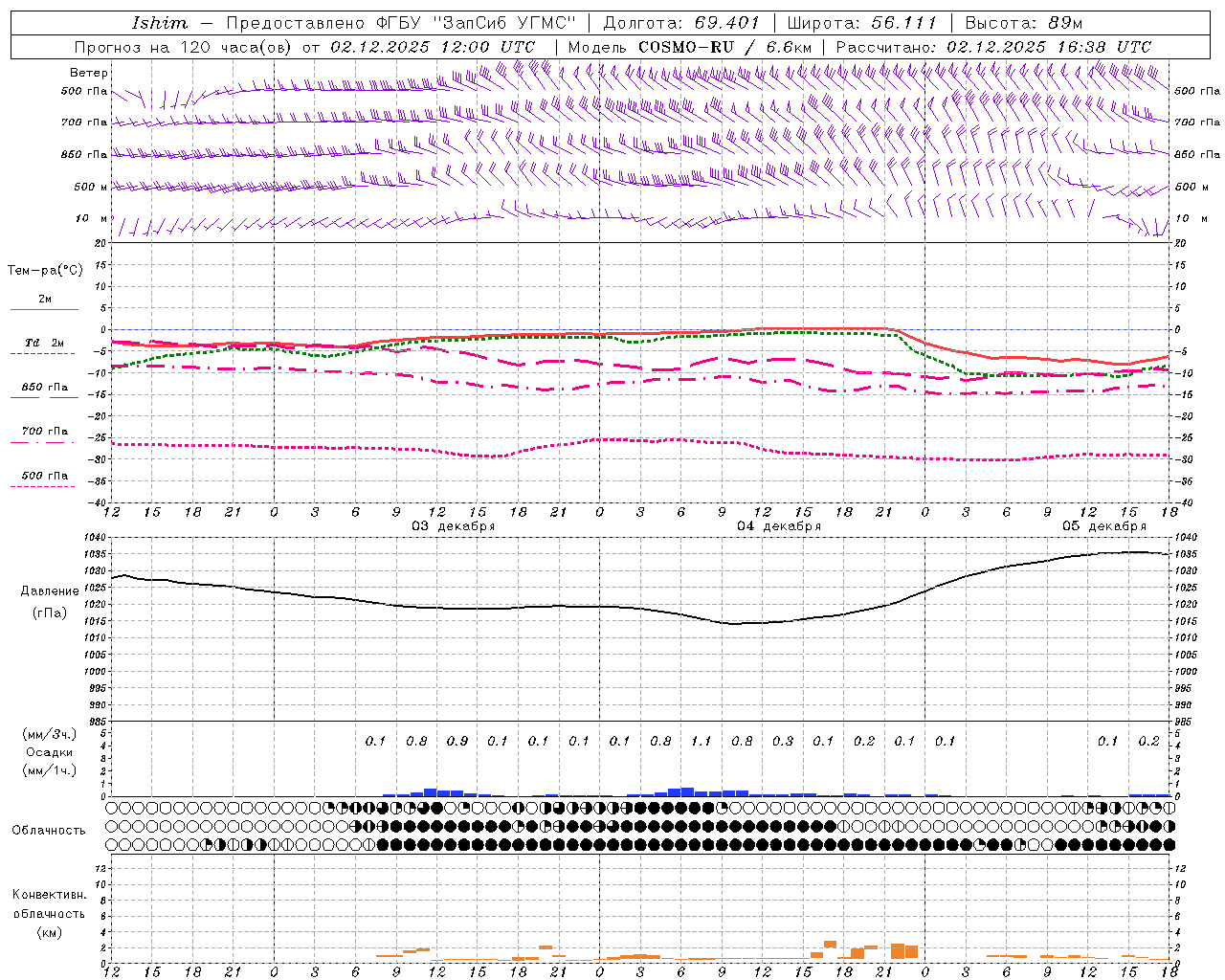Click the "500 м" wind level label on left
The width and height of the screenshot is (1225, 980).
(91, 187)
